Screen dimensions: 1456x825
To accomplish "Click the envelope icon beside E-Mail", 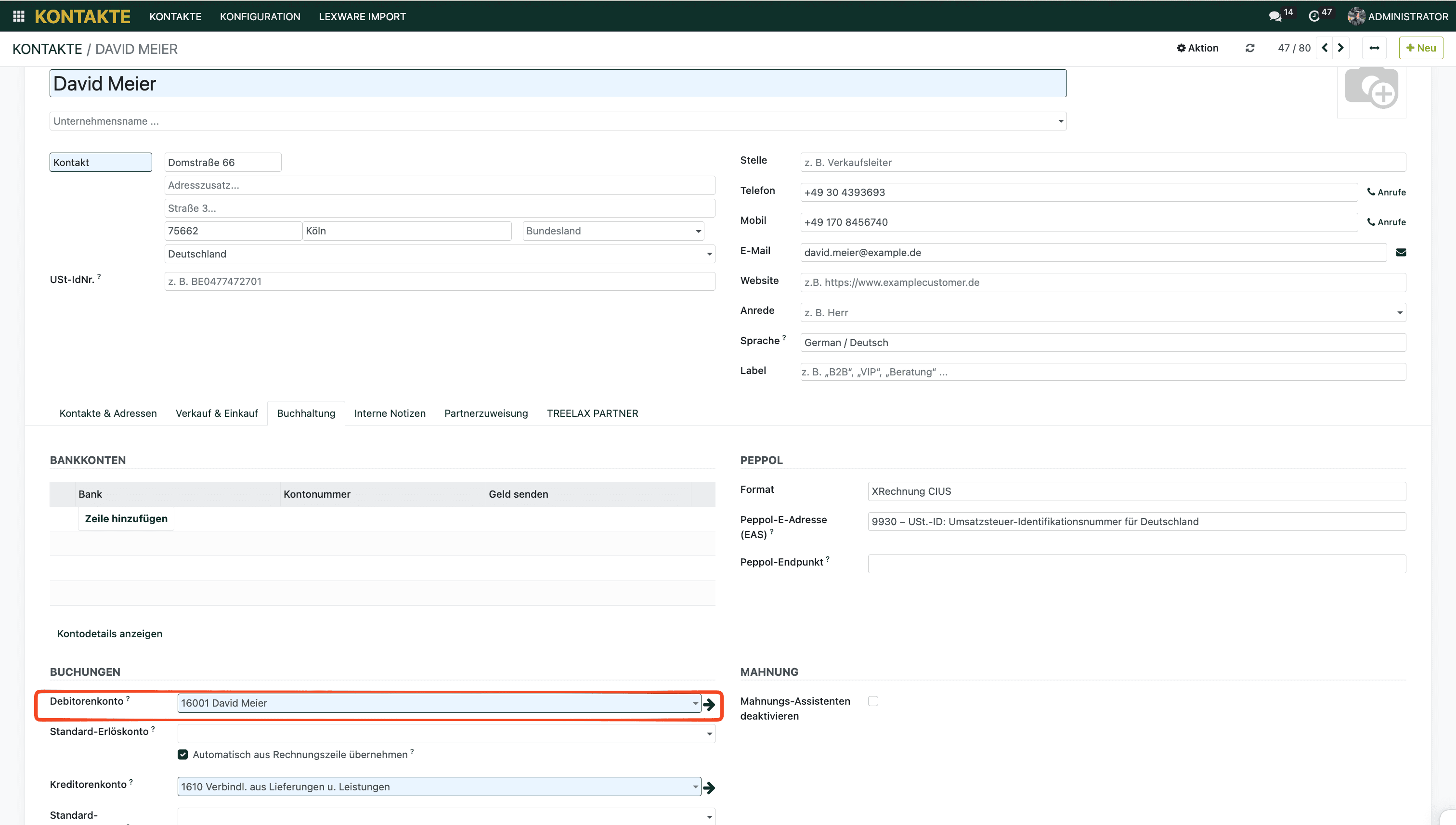I will tap(1401, 253).
